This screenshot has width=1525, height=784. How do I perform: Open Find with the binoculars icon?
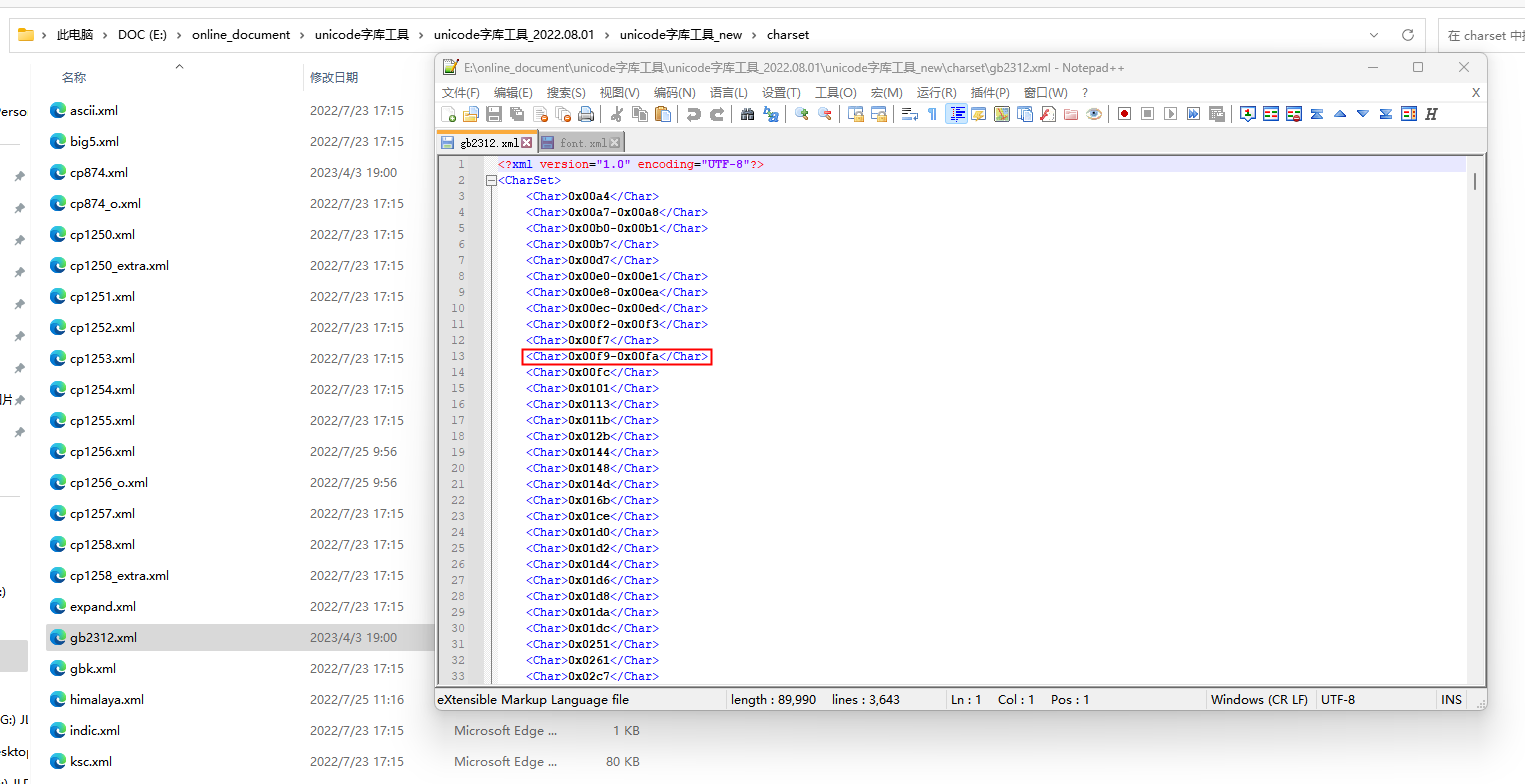[747, 114]
